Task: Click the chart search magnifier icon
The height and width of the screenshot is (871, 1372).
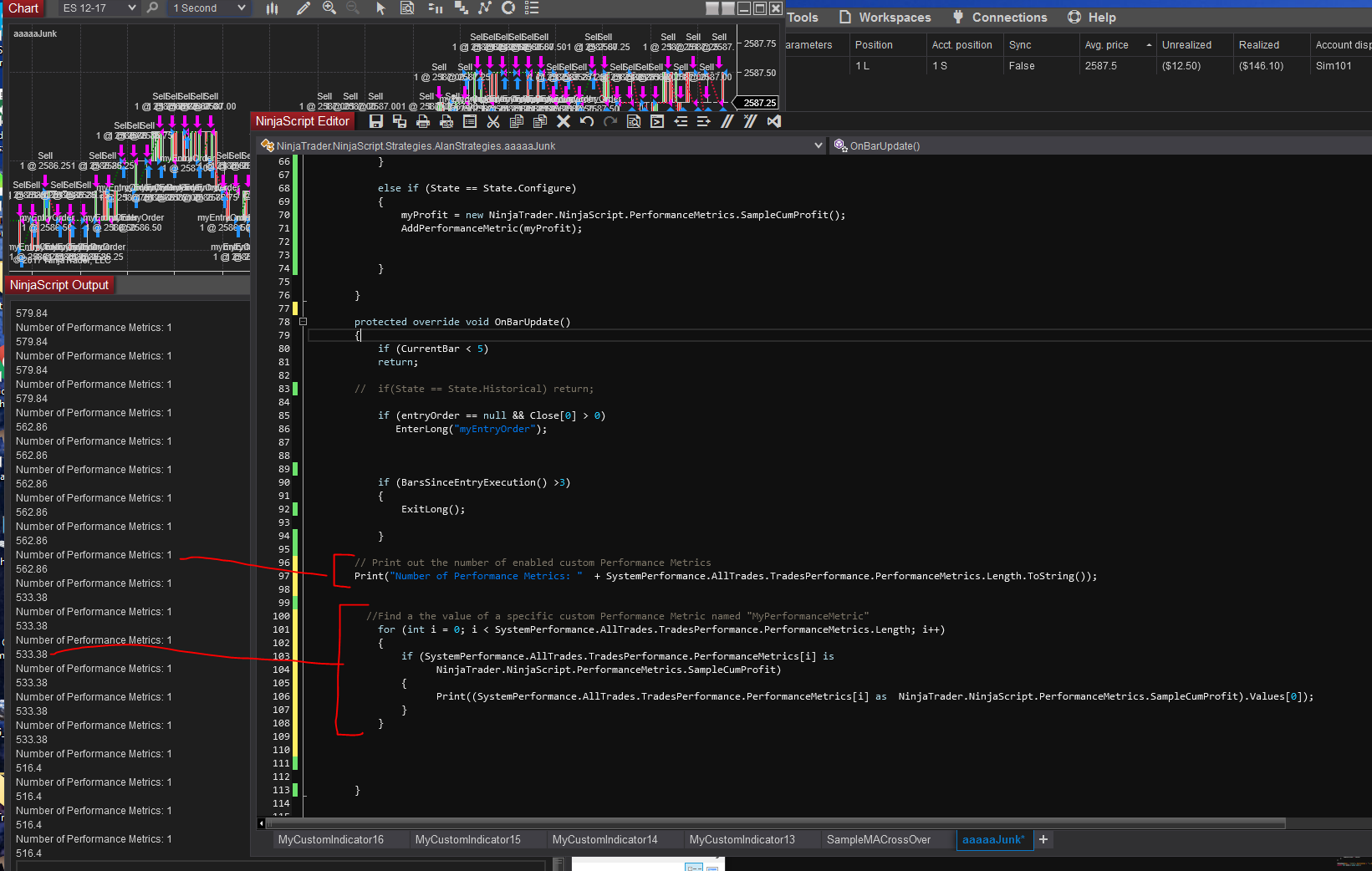Action: (x=152, y=8)
